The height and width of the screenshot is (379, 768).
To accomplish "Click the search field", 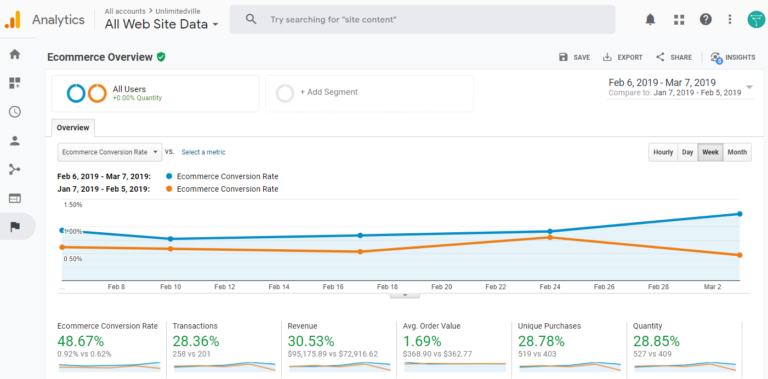I will [x=423, y=20].
